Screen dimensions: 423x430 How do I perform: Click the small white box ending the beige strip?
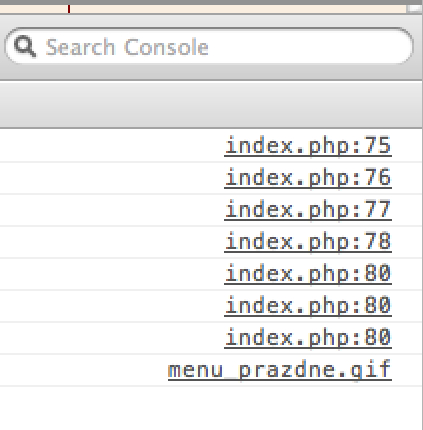[415, 9]
